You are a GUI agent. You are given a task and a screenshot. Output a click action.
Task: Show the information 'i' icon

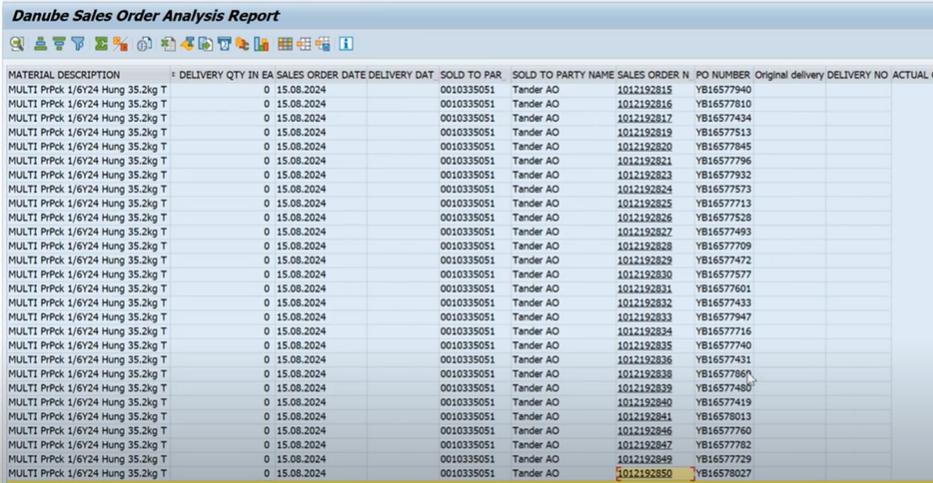tap(346, 43)
